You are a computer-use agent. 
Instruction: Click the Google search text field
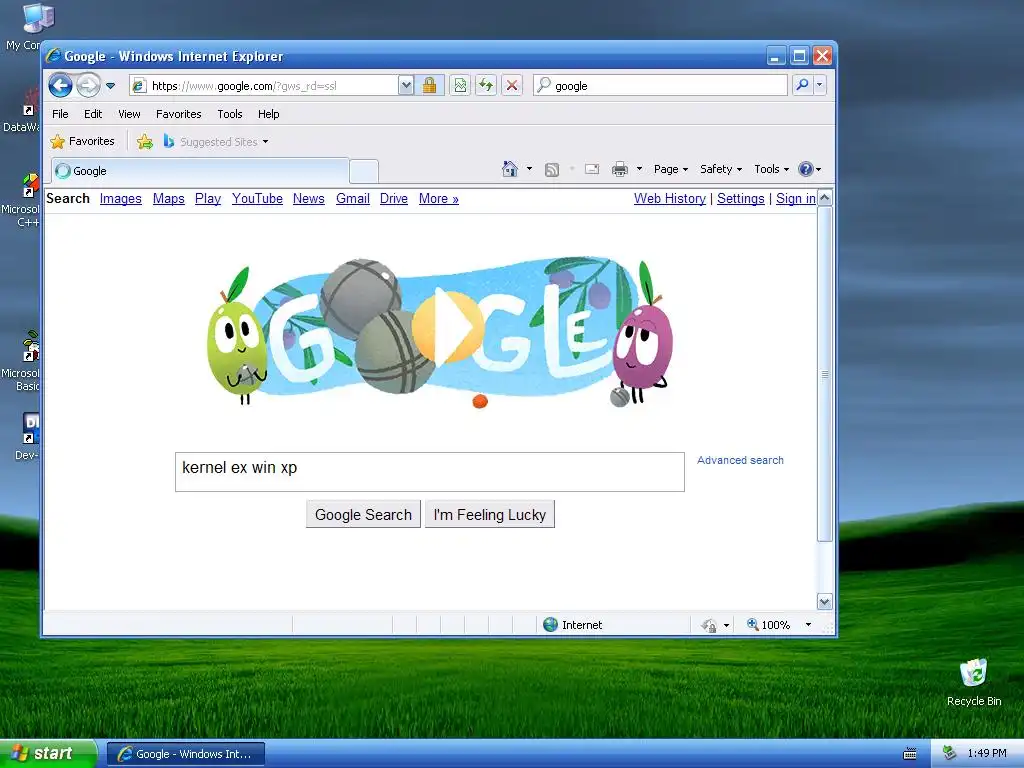(x=430, y=472)
